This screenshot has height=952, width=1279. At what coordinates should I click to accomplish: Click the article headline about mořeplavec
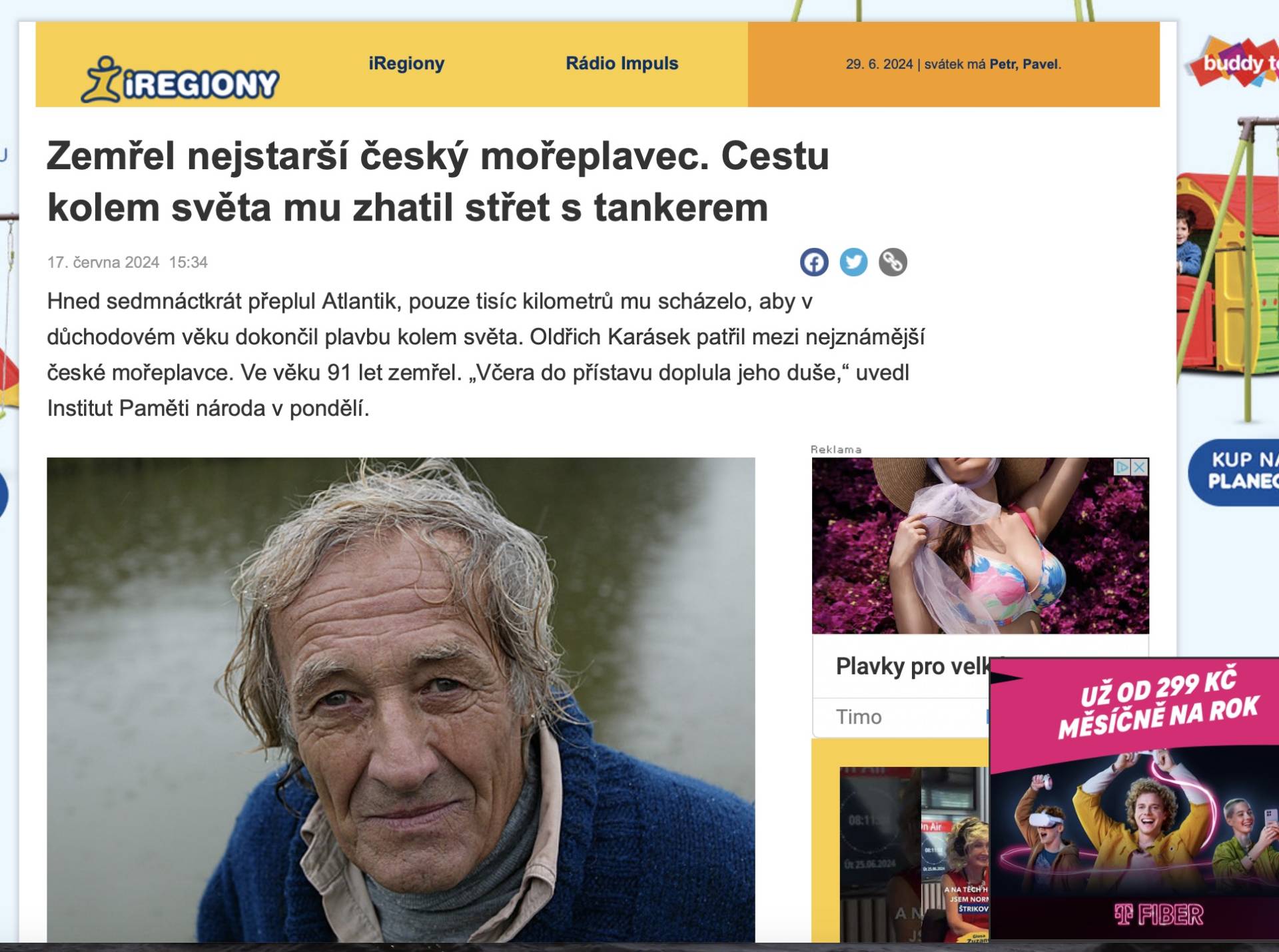(438, 181)
